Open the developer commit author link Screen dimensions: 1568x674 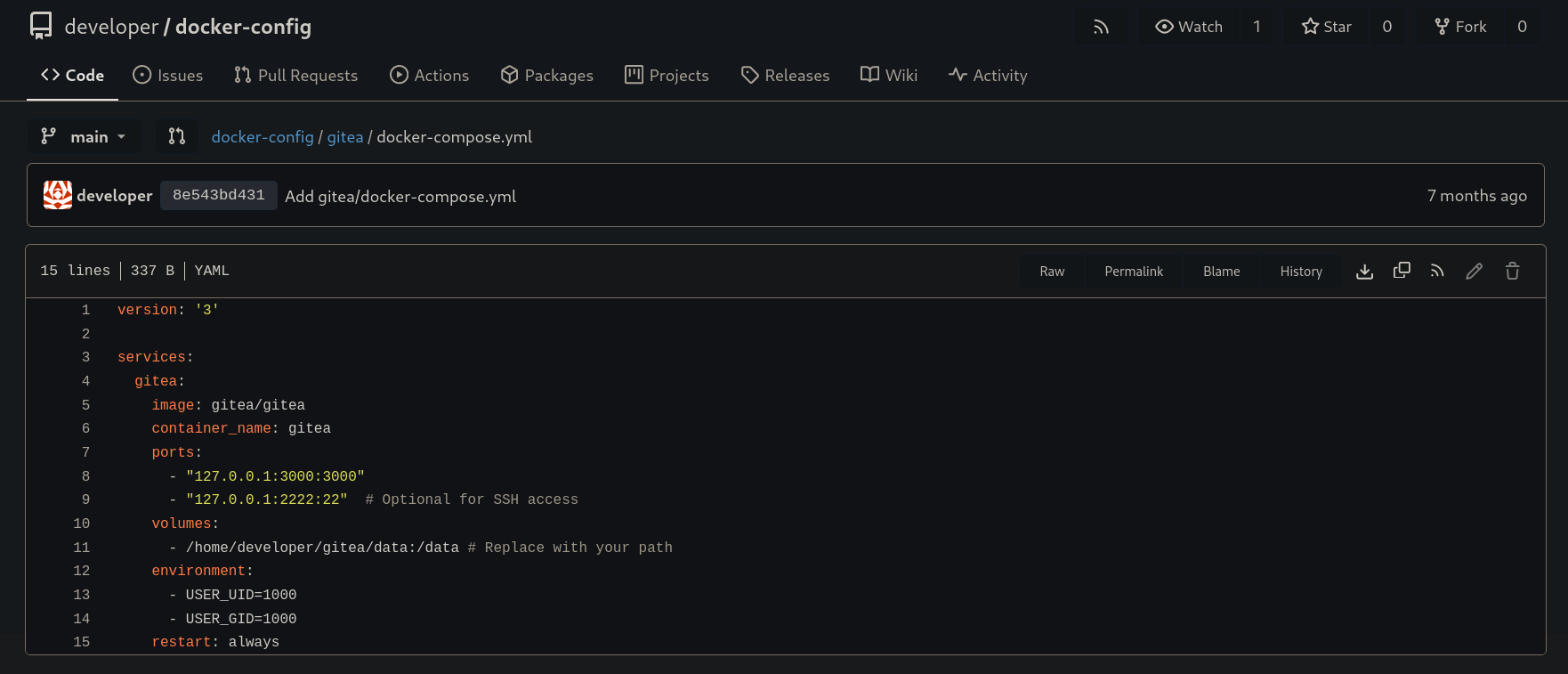click(x=115, y=196)
